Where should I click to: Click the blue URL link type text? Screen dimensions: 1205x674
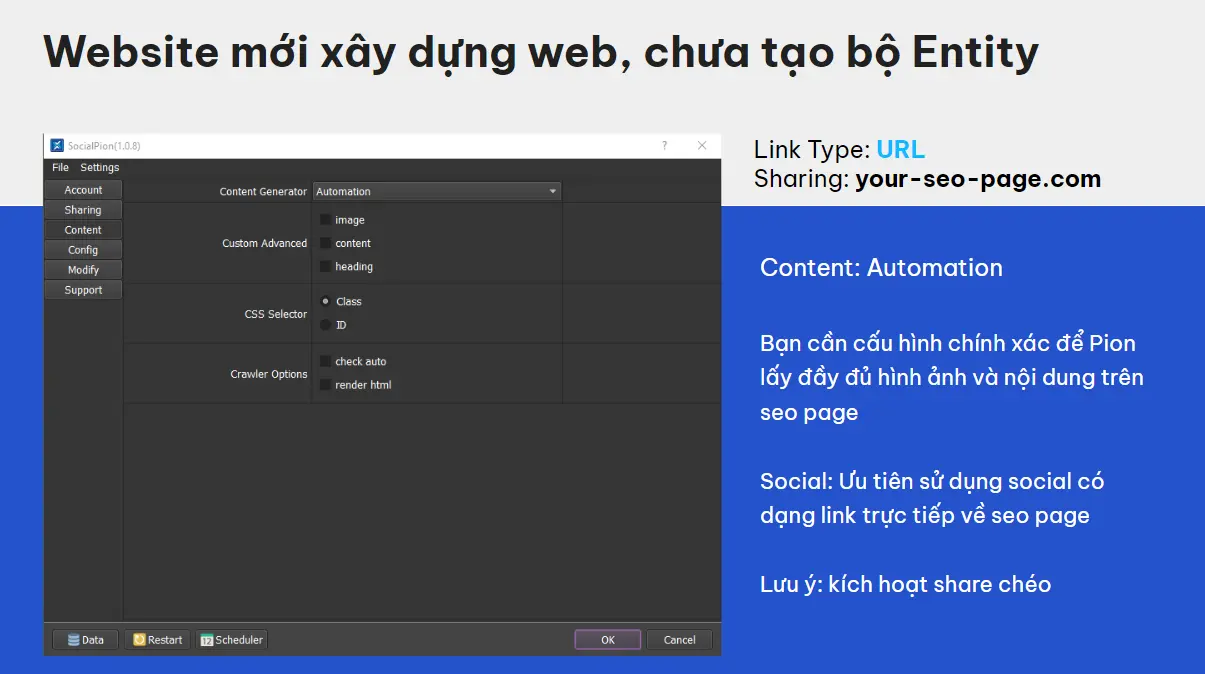click(901, 150)
